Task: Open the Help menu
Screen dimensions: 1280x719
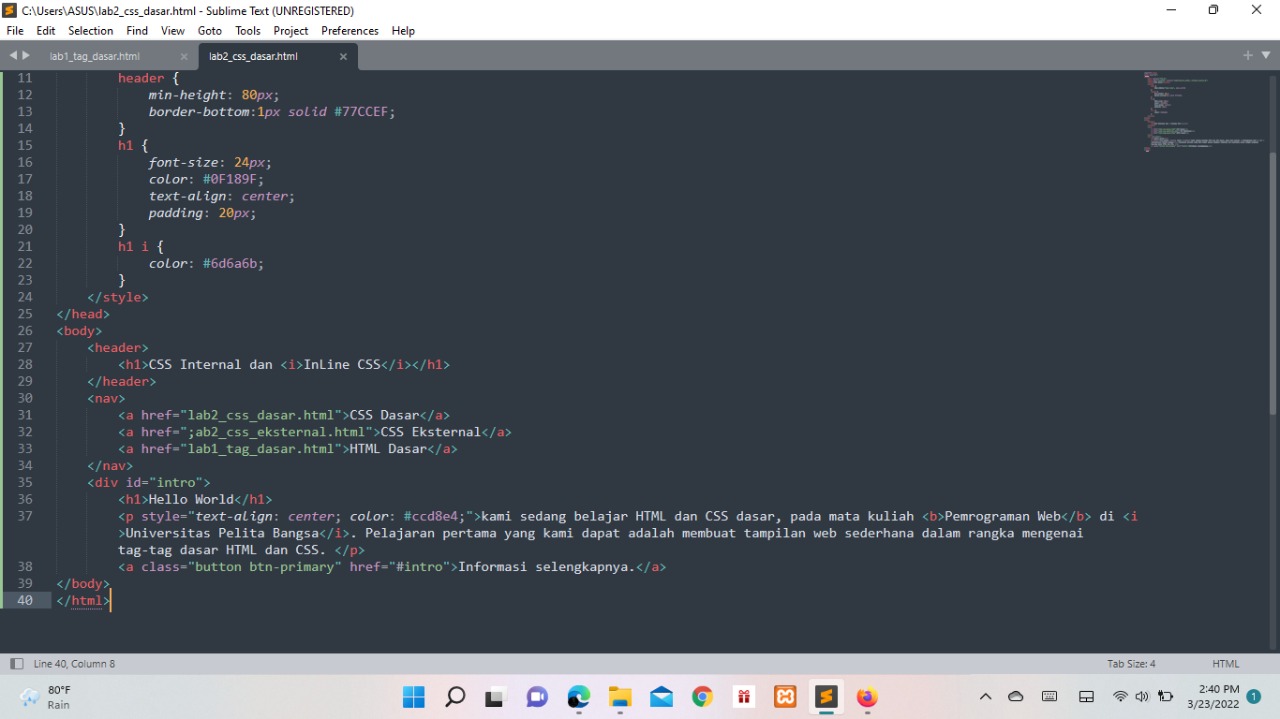Action: pyautogui.click(x=403, y=31)
